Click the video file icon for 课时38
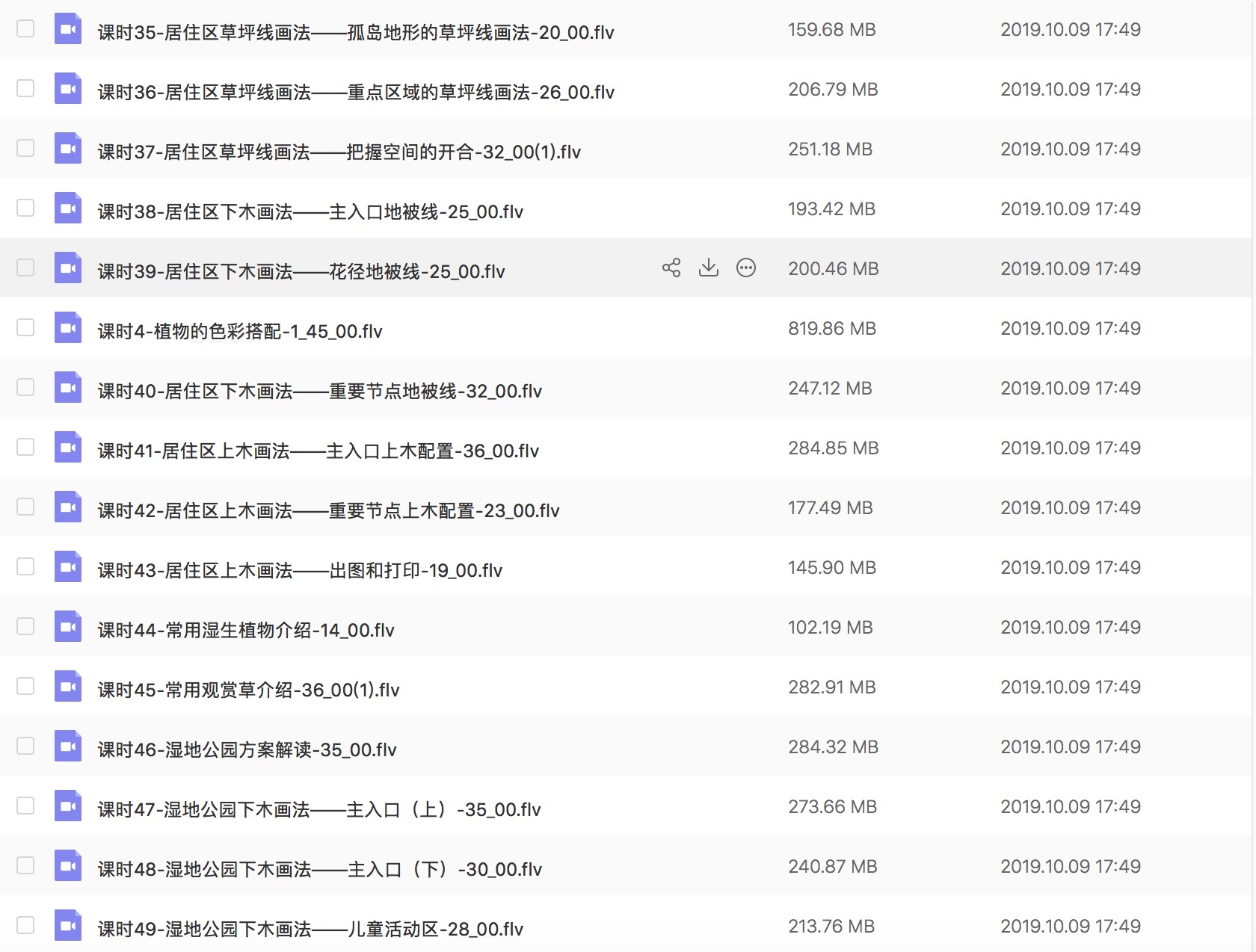This screenshot has height=952, width=1256. [68, 208]
